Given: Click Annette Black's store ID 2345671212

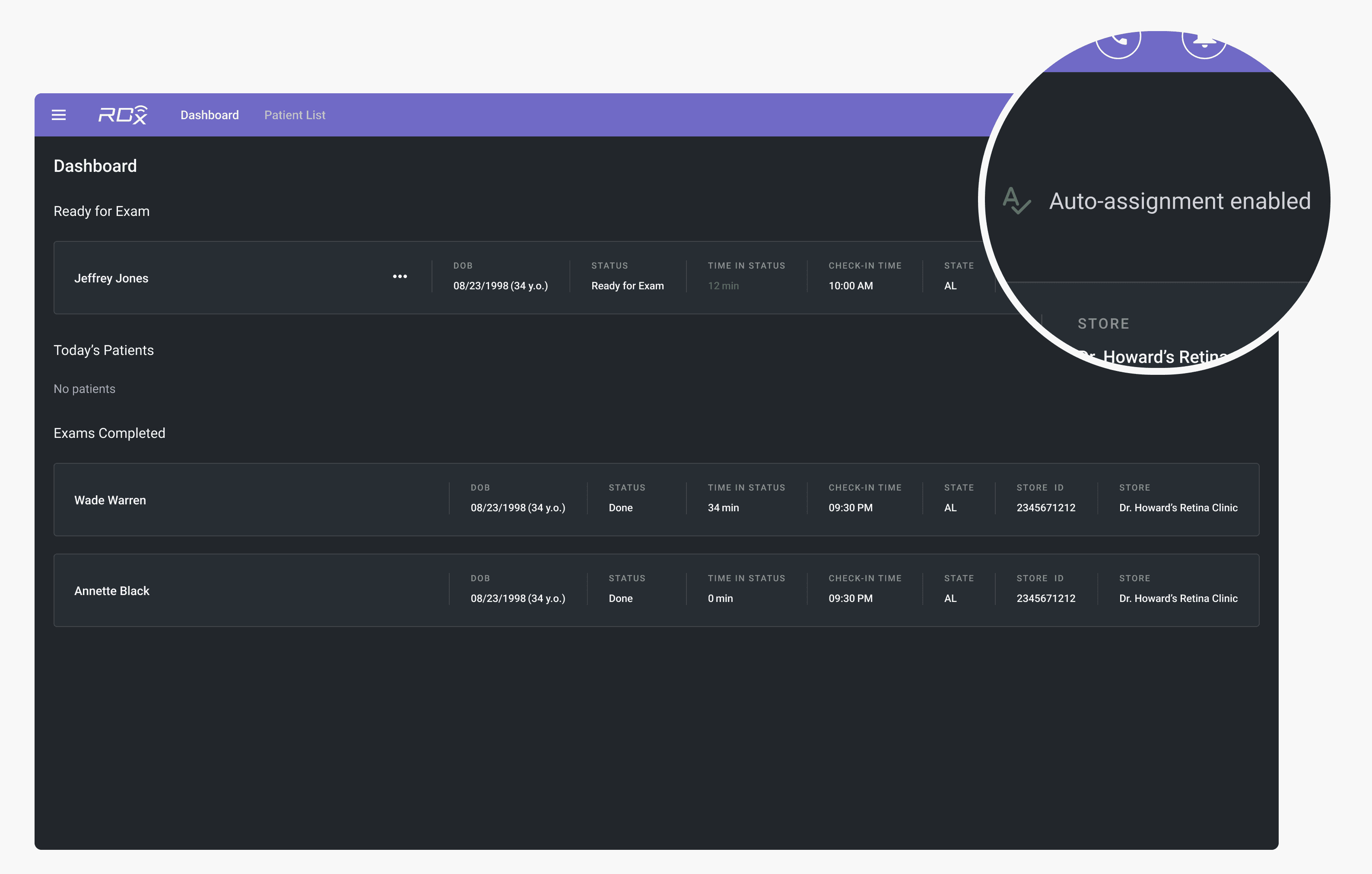Looking at the screenshot, I should [1045, 598].
